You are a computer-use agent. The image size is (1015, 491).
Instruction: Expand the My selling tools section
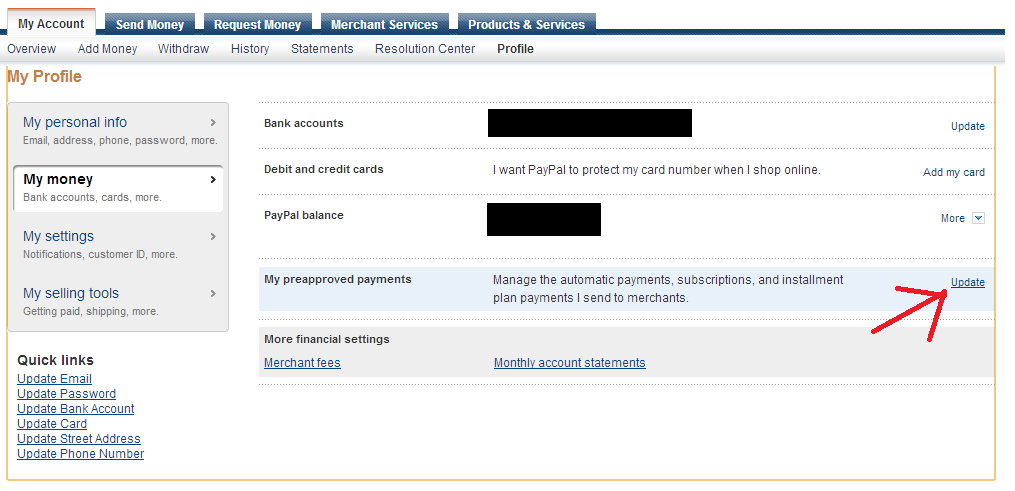(119, 301)
